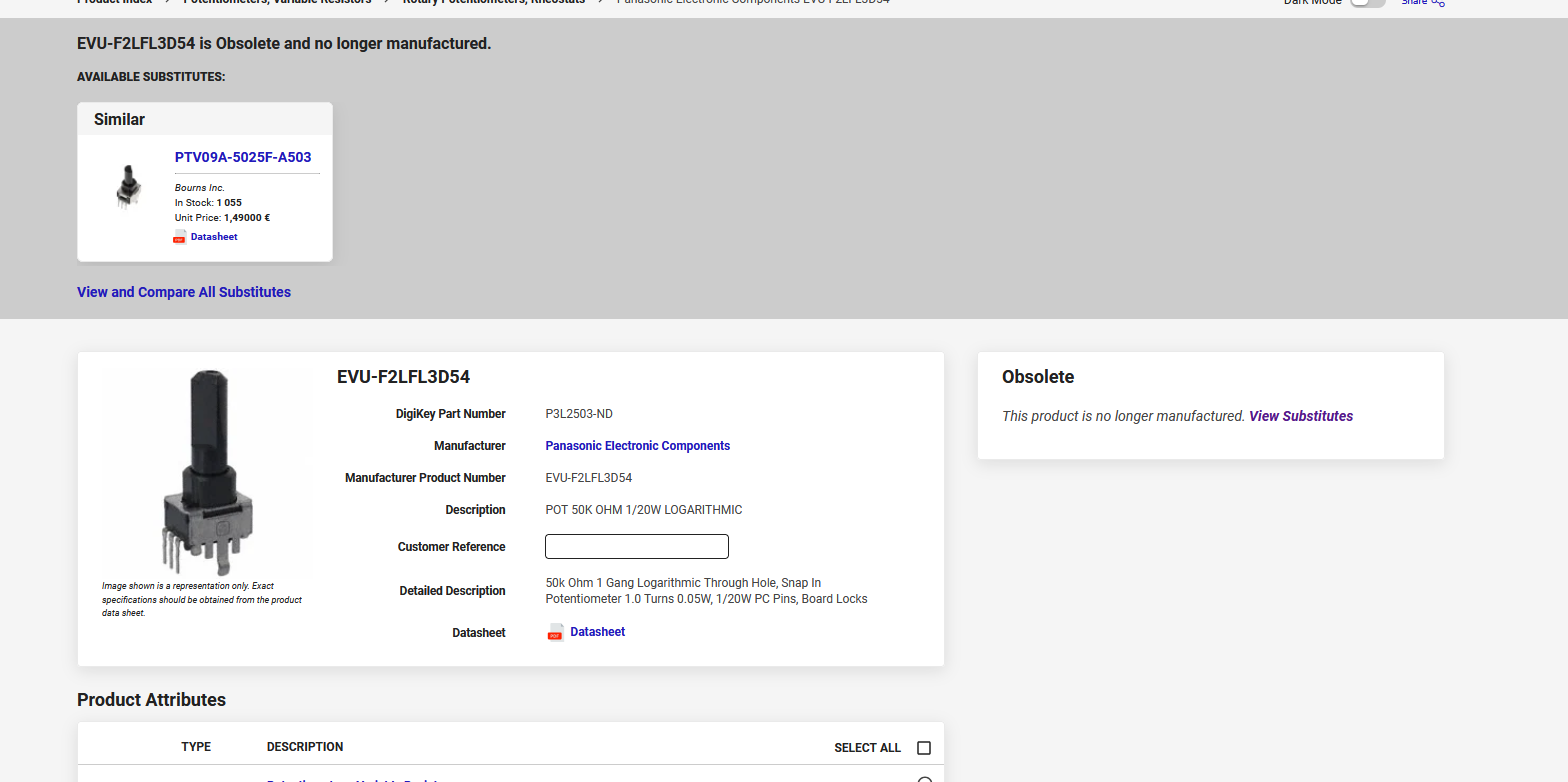The height and width of the screenshot is (782, 1568).
Task: Click the PDF icon in the Similar card
Action: (x=180, y=237)
